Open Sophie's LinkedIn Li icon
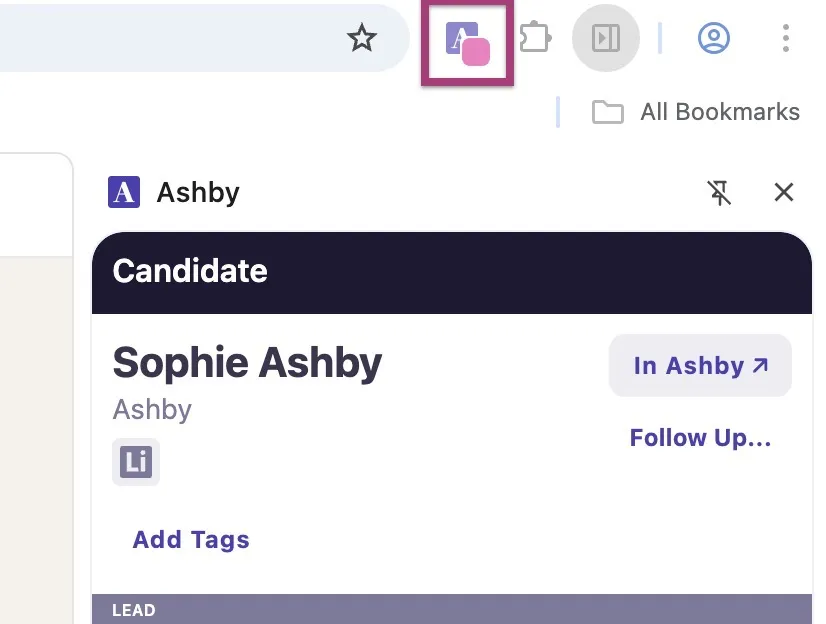Screen dimensions: 826x624 (x=136, y=462)
